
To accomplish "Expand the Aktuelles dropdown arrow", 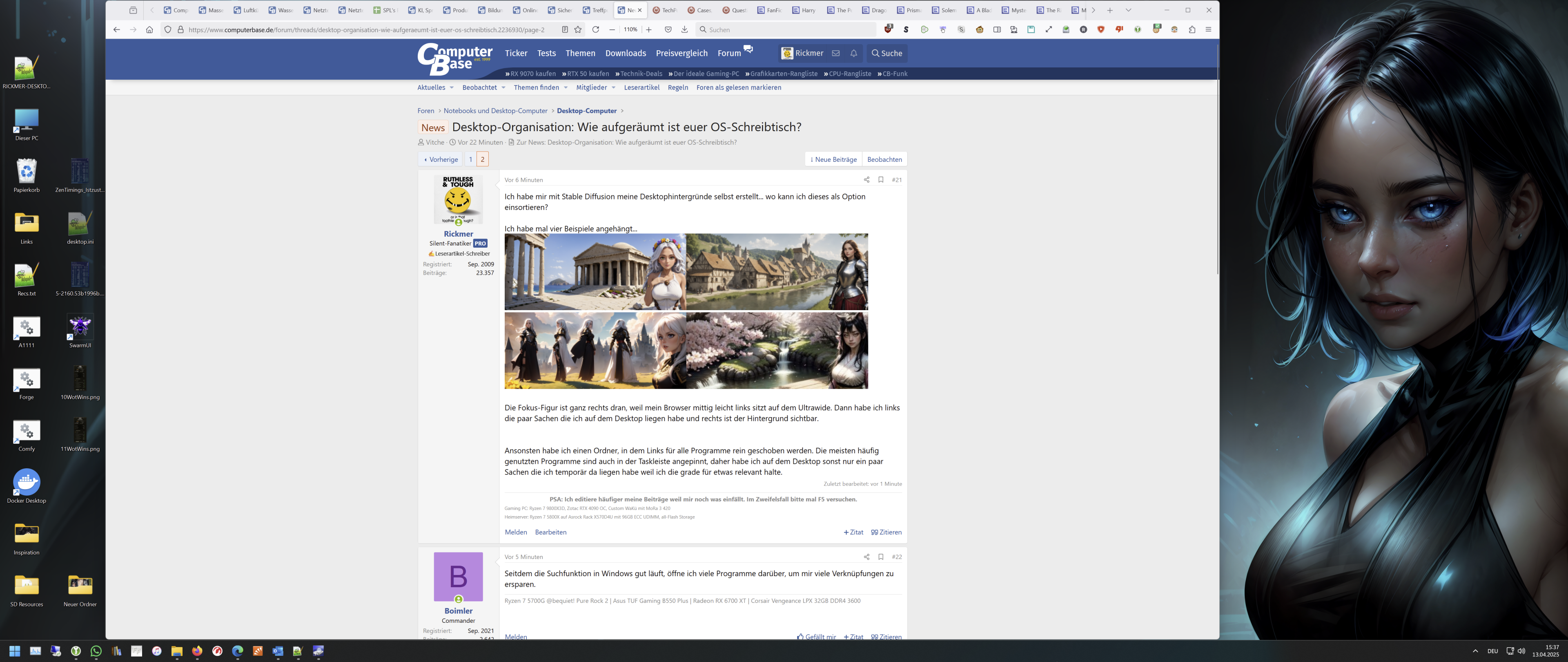I will [x=452, y=88].
